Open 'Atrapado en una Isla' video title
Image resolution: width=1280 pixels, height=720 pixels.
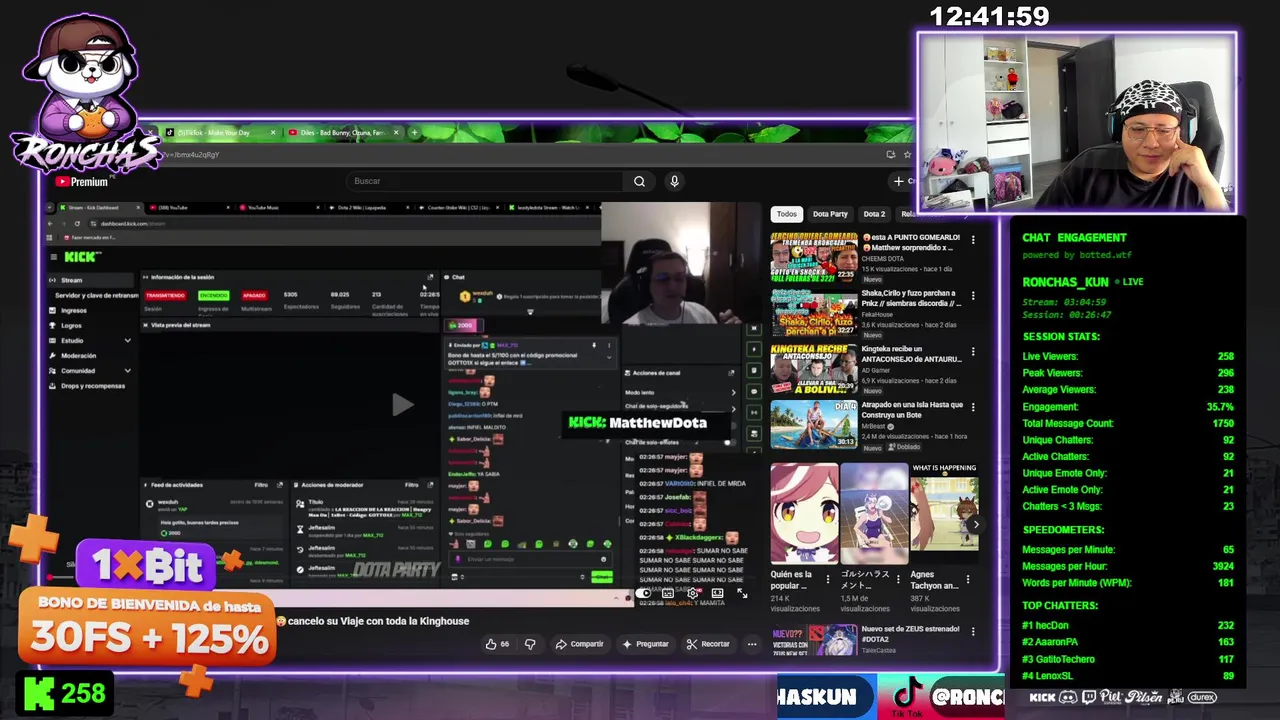pos(912,410)
